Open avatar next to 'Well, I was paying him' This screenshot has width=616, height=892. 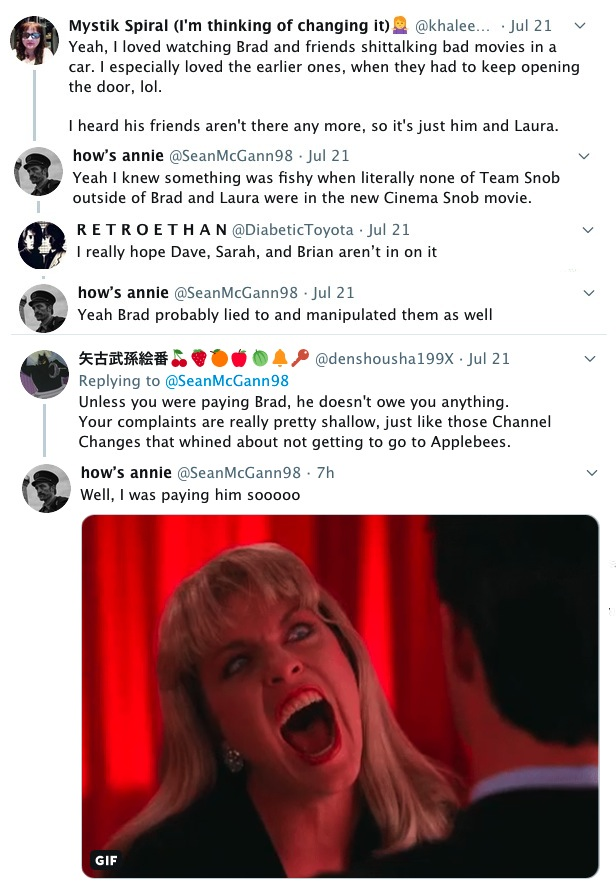[x=47, y=488]
